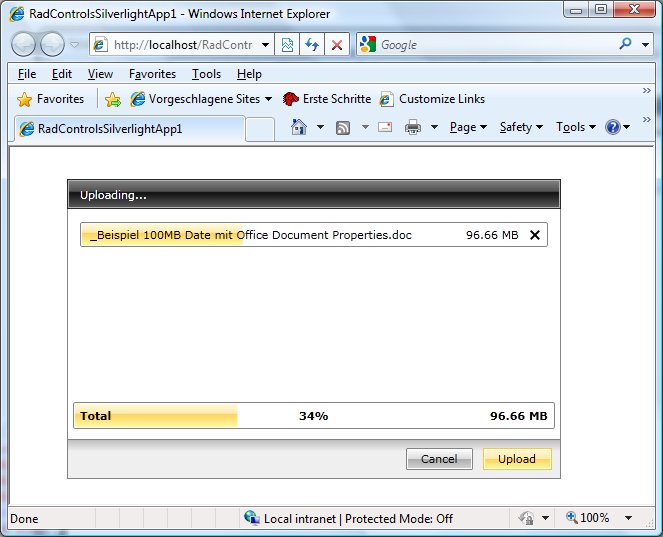Click the Compatibility View icon in address bar
This screenshot has width=663, height=537.
[287, 44]
